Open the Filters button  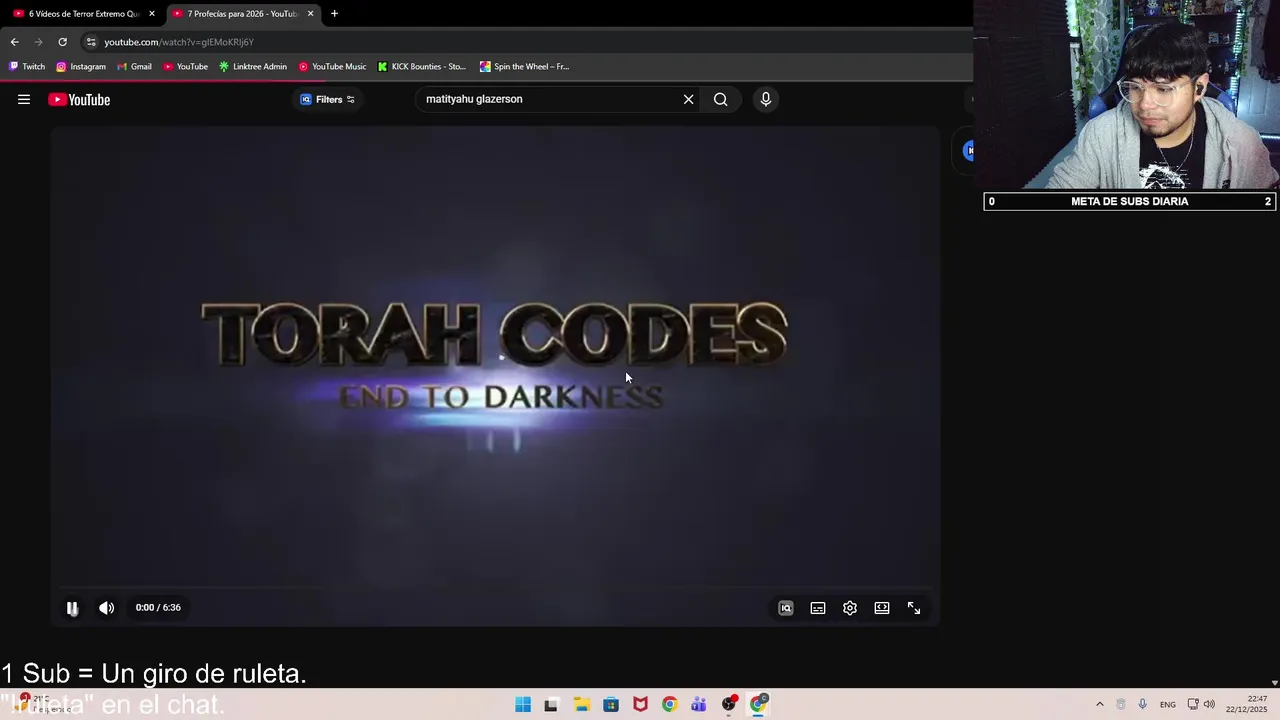[x=328, y=99]
